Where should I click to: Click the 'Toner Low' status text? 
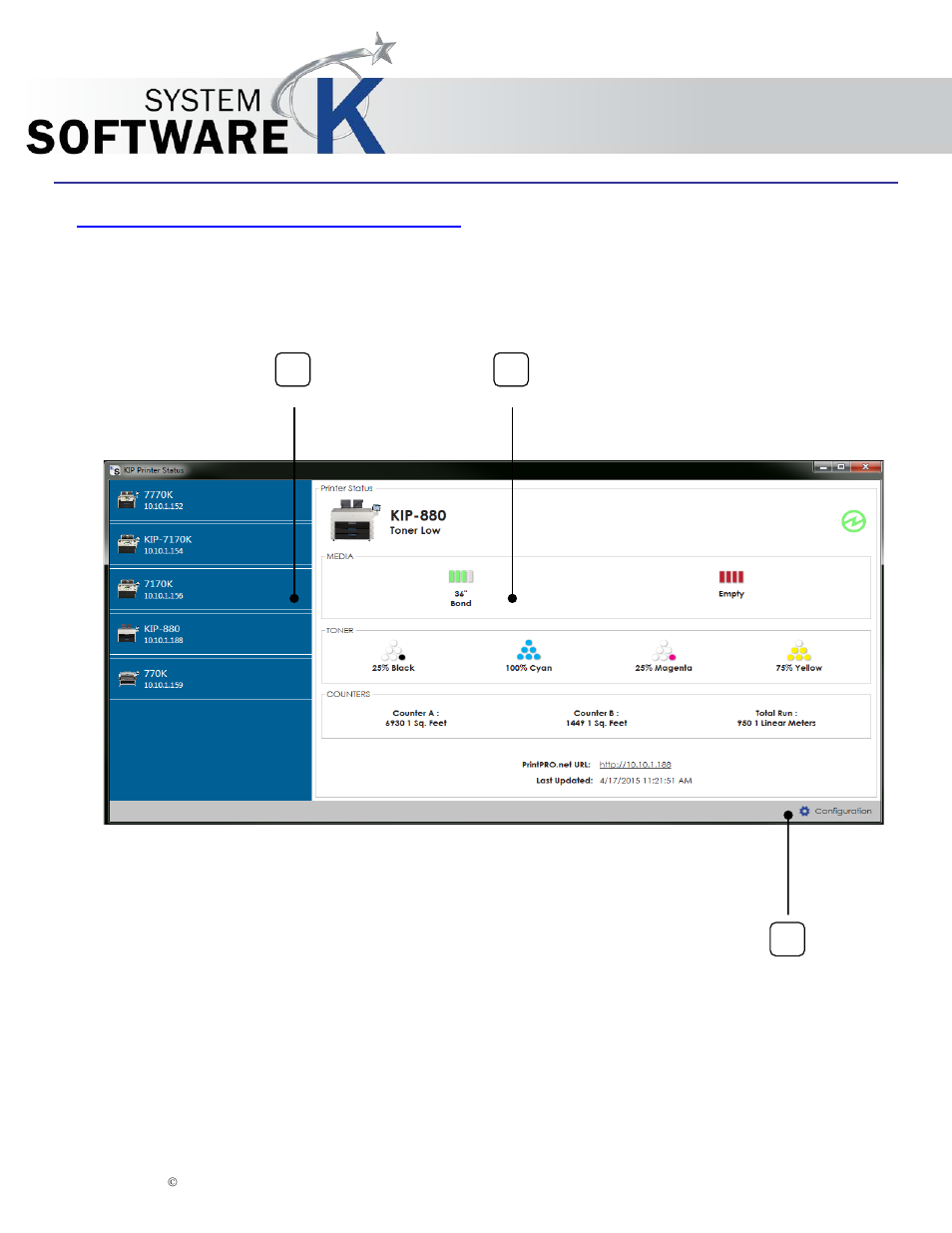(415, 531)
